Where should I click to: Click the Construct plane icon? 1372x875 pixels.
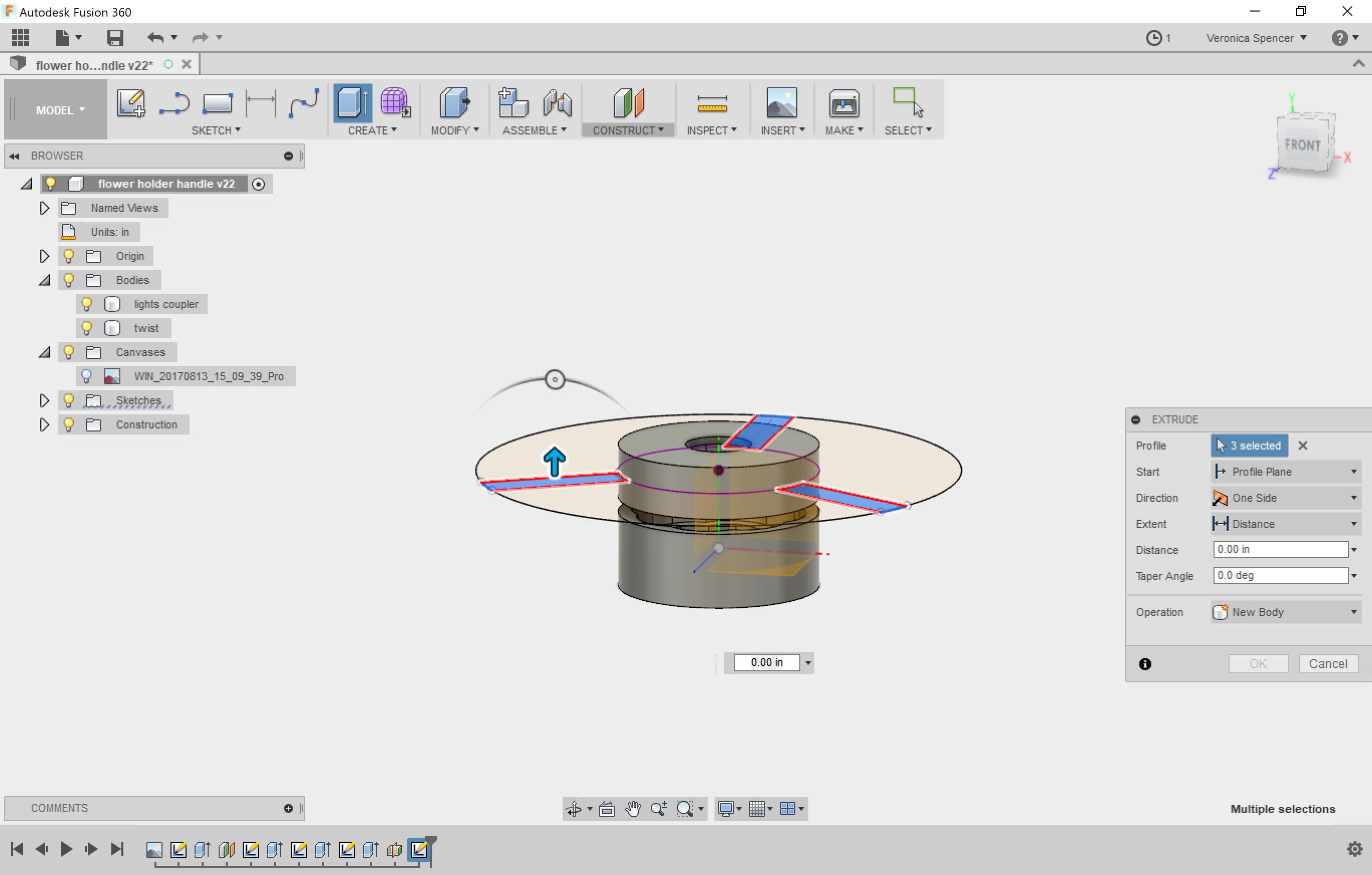pyautogui.click(x=628, y=103)
